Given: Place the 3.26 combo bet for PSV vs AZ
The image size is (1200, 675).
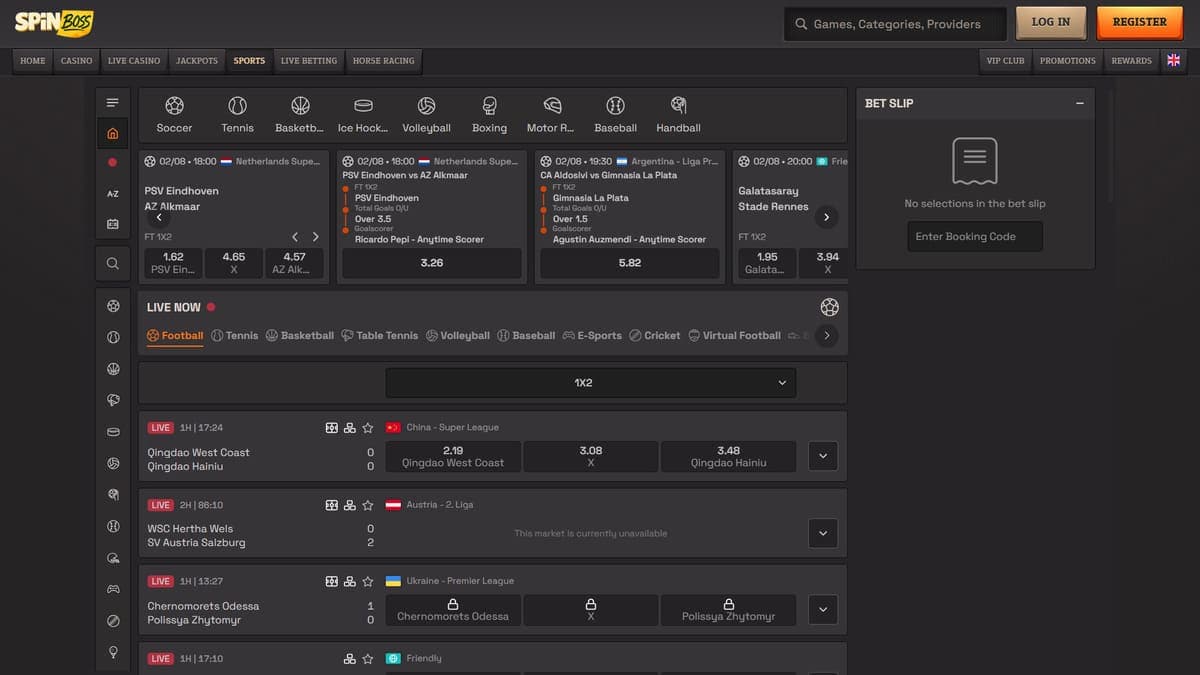Looking at the screenshot, I should pos(432,263).
